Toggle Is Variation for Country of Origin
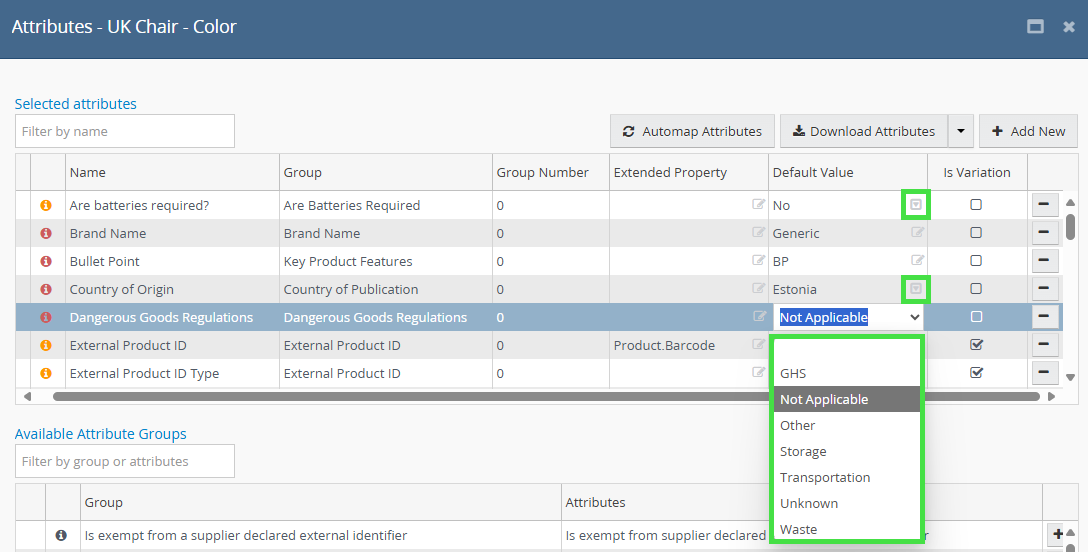Viewport: 1088px width, 552px height. [976, 288]
